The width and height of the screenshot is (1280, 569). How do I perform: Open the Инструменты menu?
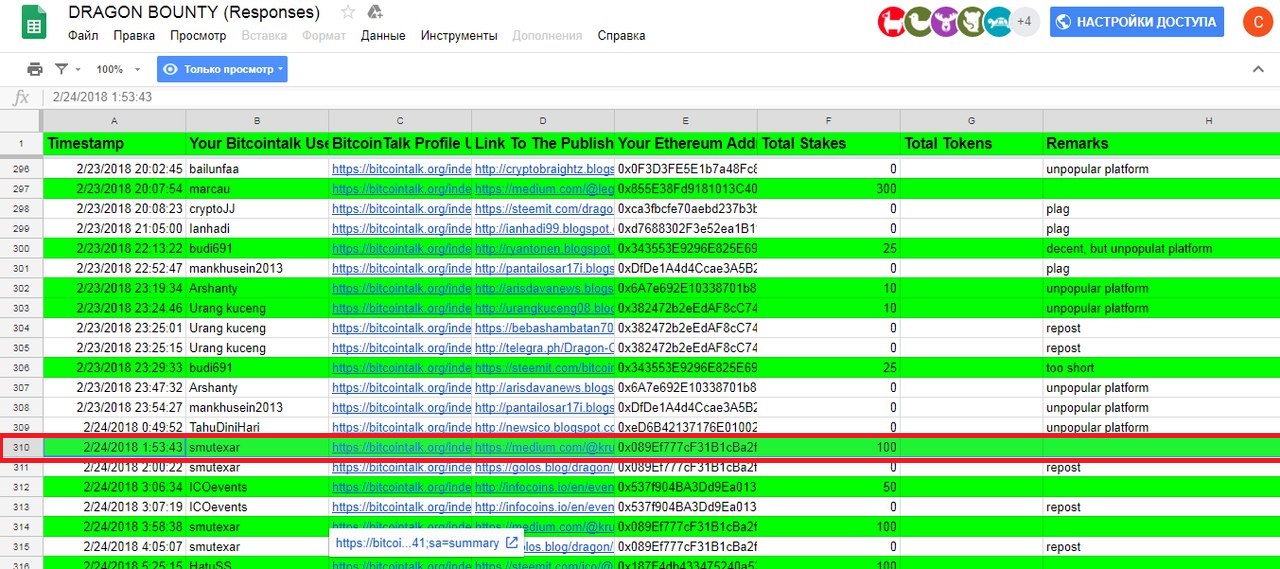(459, 35)
